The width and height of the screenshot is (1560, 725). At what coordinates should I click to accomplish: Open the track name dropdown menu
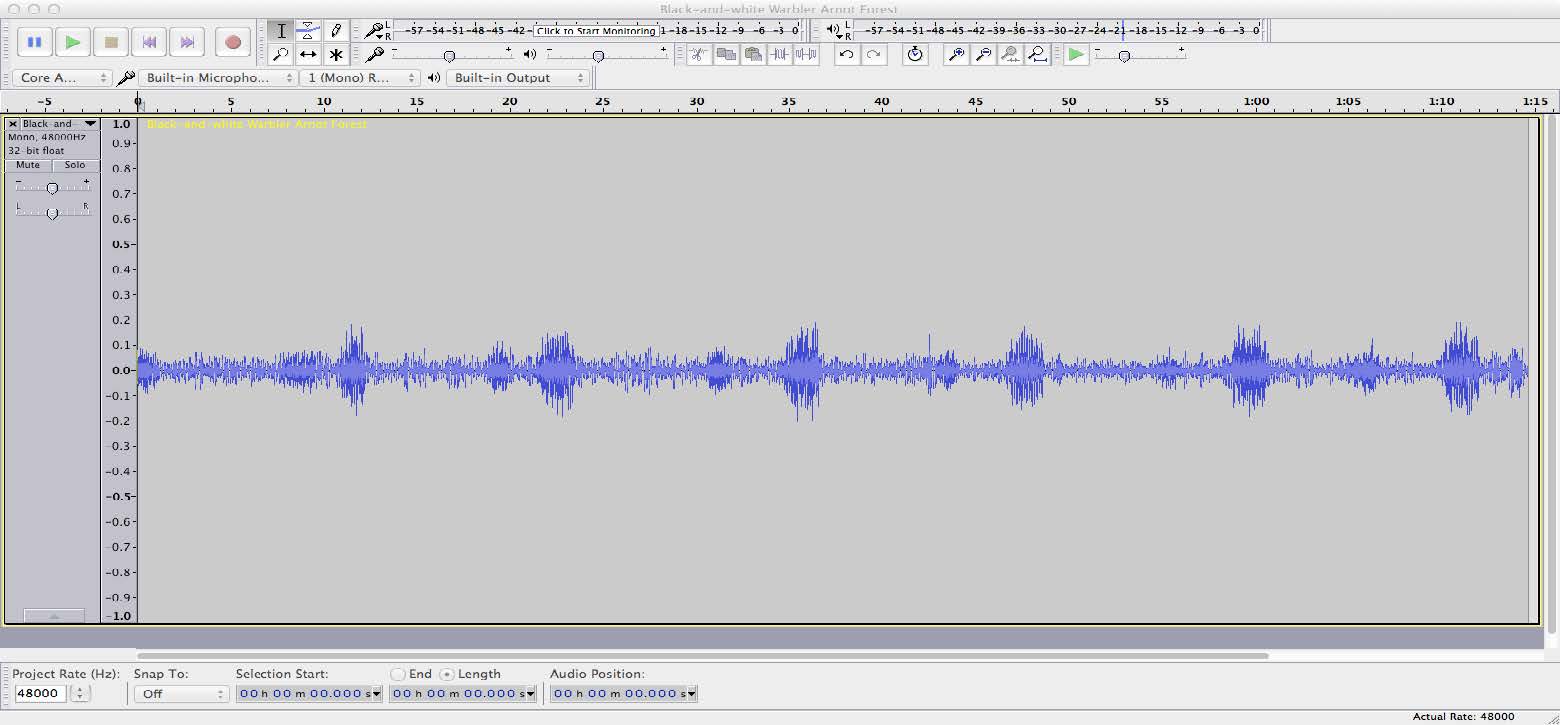60,124
